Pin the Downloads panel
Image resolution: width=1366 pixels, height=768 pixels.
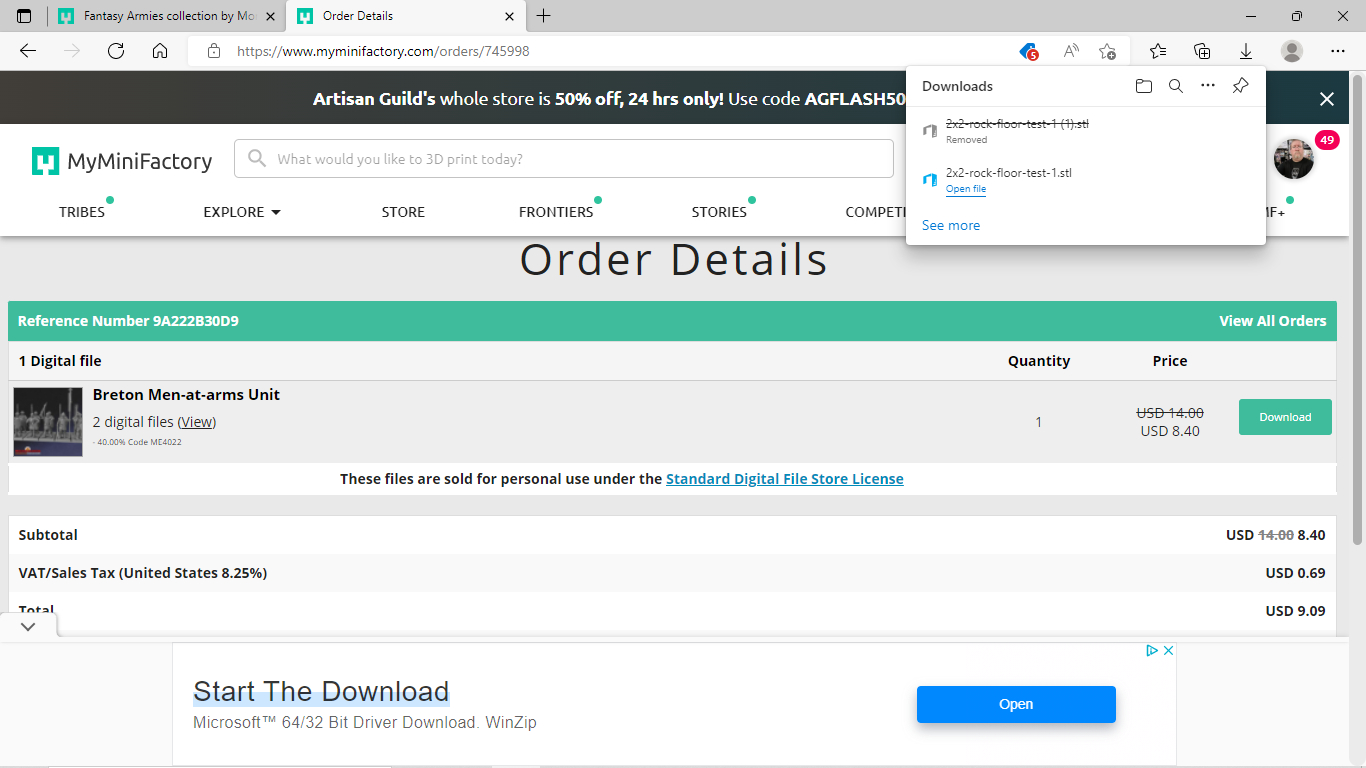pyautogui.click(x=1240, y=86)
